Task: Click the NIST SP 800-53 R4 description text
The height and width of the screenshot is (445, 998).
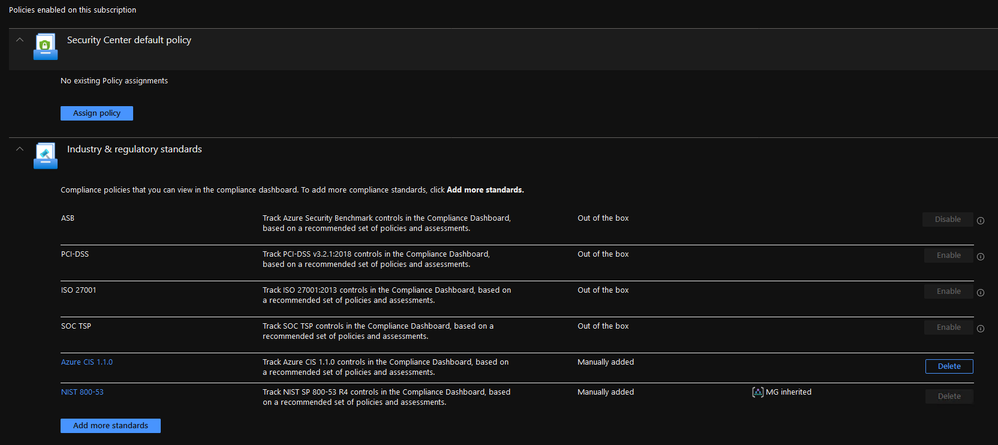Action: click(386, 397)
